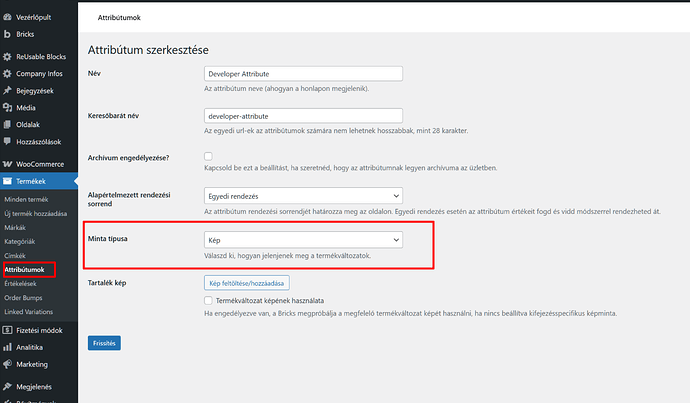Focus the Név text field
This screenshot has height=403, width=690.
pyautogui.click(x=303, y=74)
